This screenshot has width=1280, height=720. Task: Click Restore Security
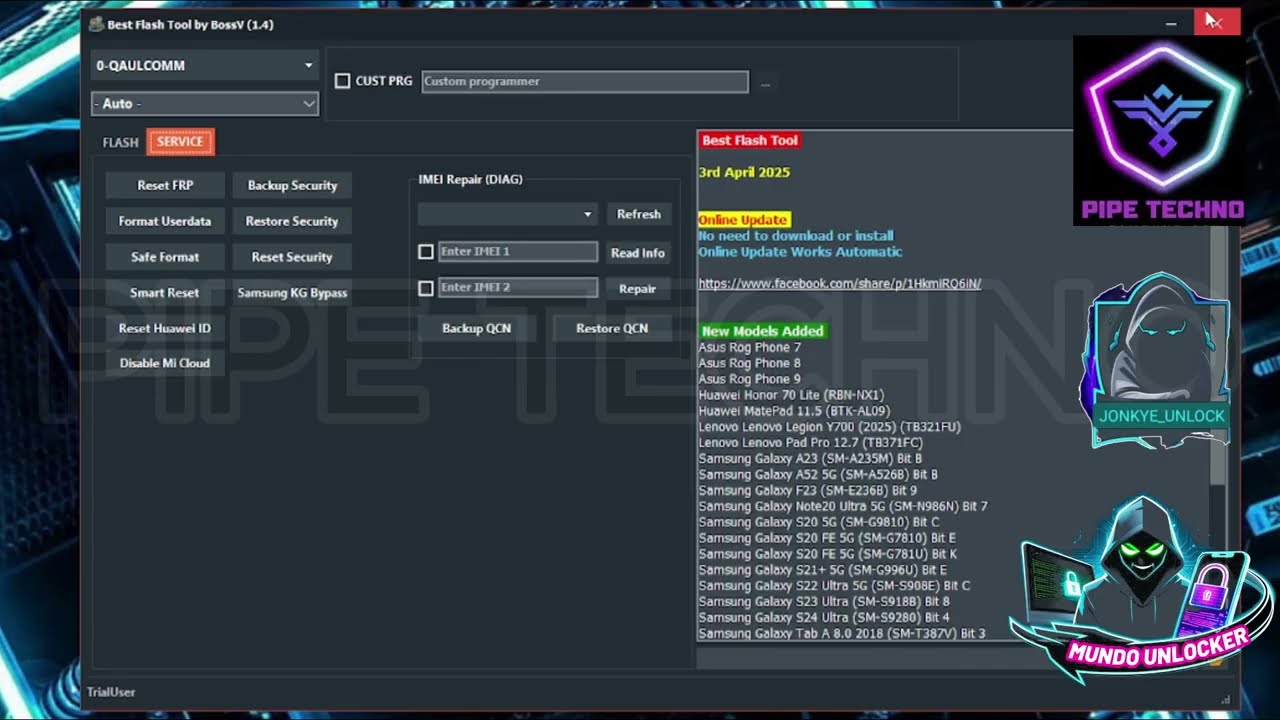click(292, 221)
